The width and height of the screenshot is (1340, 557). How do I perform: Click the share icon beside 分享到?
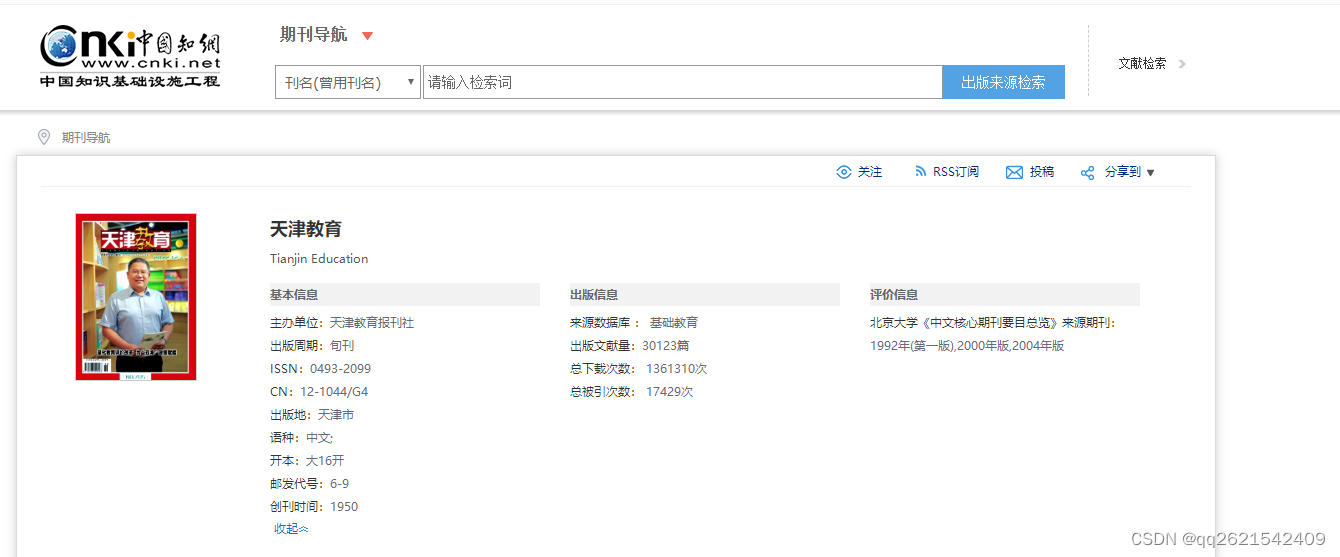1088,173
